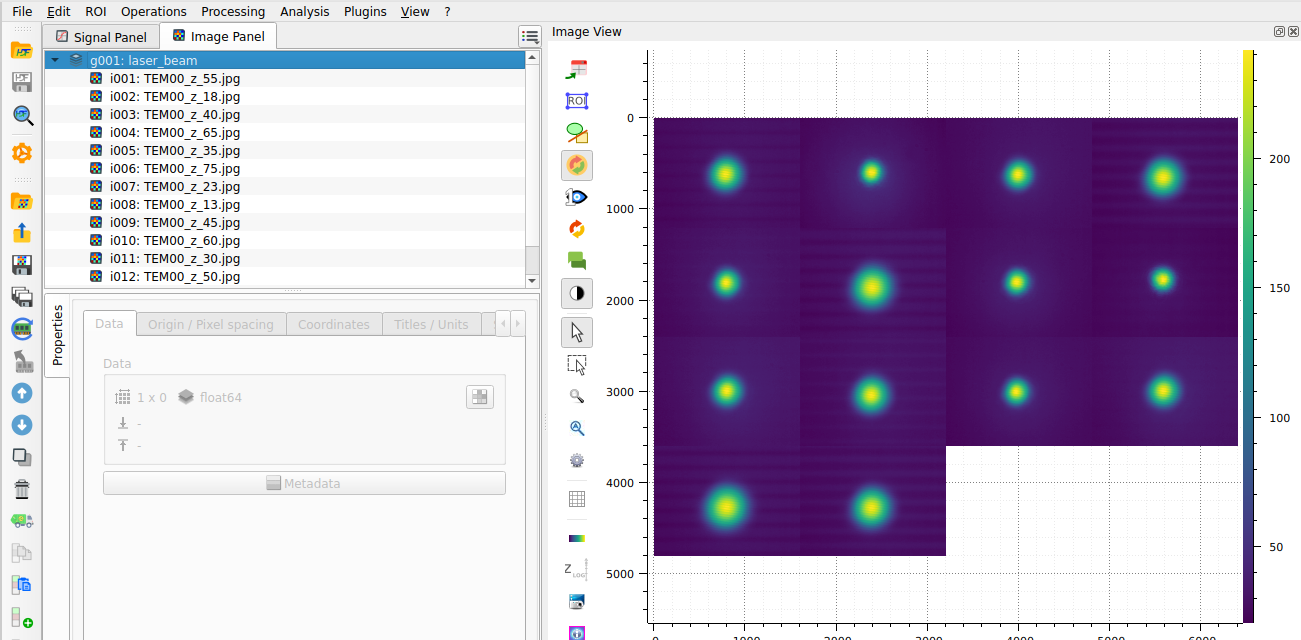Select image i004: TEM00_z_65.jpg

[285, 132]
